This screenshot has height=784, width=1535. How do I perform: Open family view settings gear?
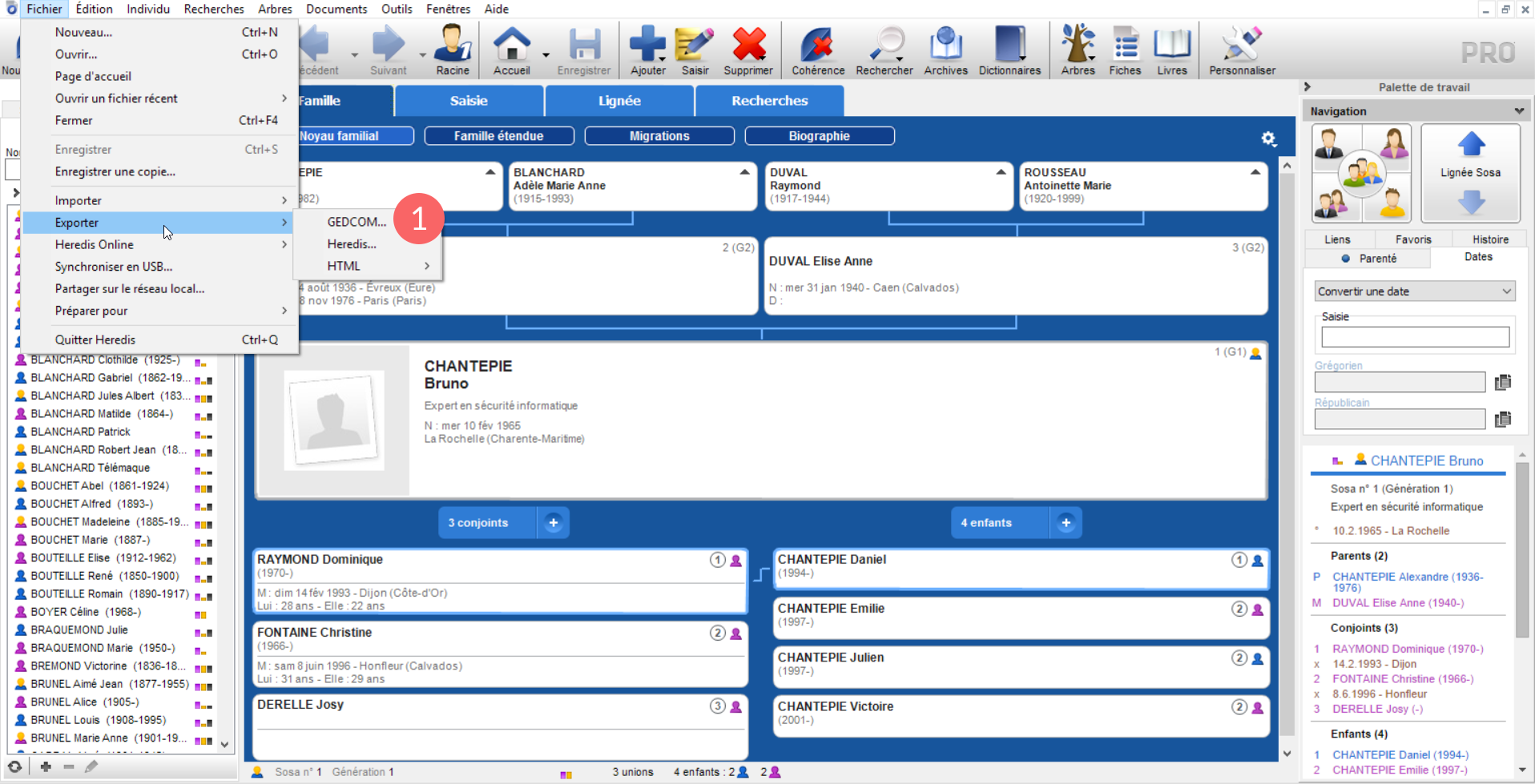[x=1268, y=139]
